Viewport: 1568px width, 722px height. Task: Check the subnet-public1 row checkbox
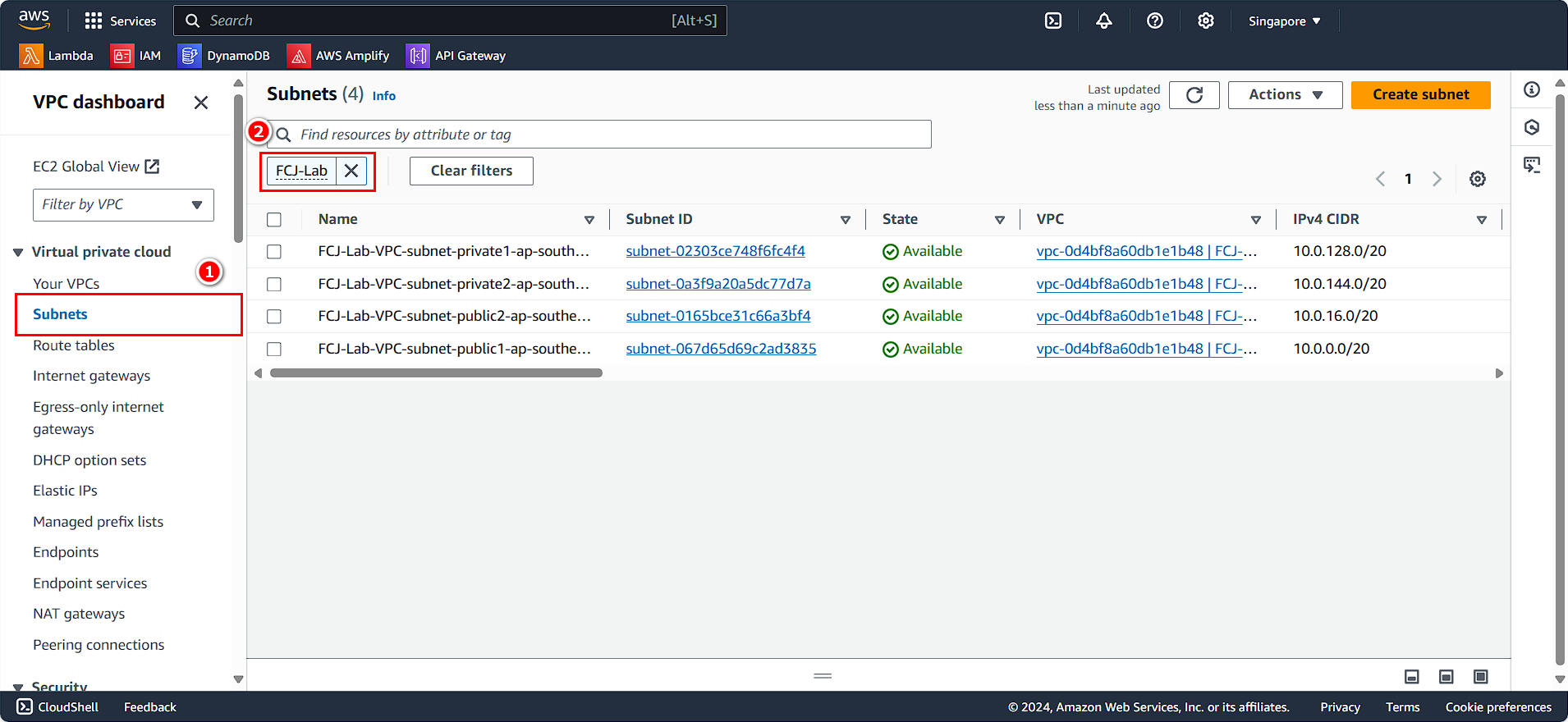[x=274, y=350]
